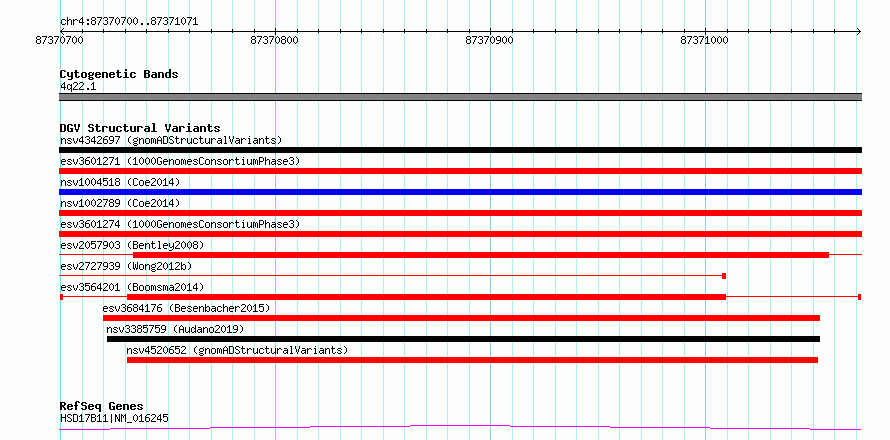Click the red nsv4520652 variant bar

[472, 360]
